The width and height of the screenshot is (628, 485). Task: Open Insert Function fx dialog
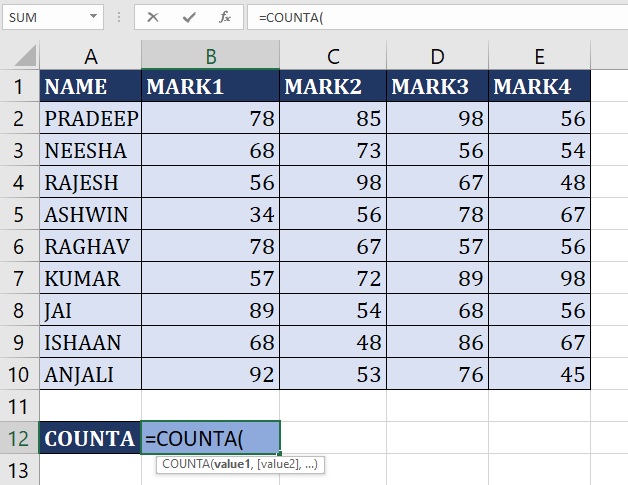pyautogui.click(x=225, y=17)
